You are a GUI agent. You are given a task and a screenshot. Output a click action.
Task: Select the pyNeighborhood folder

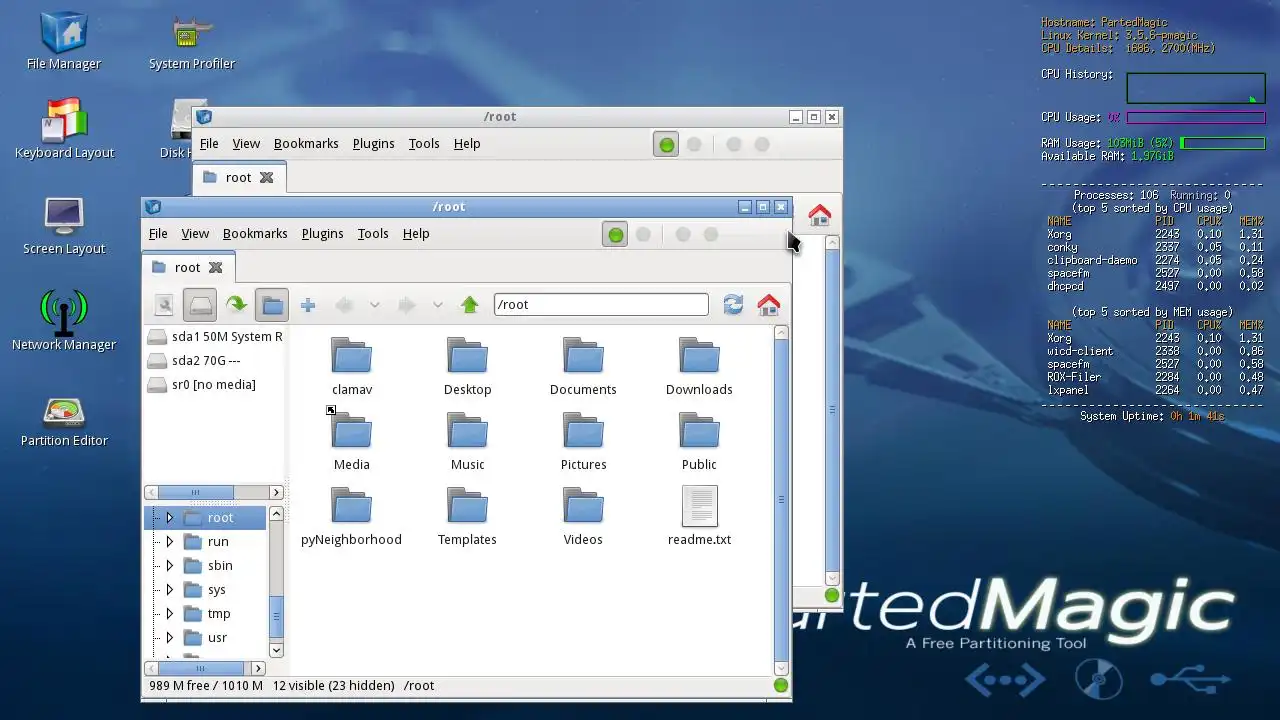tap(351, 516)
